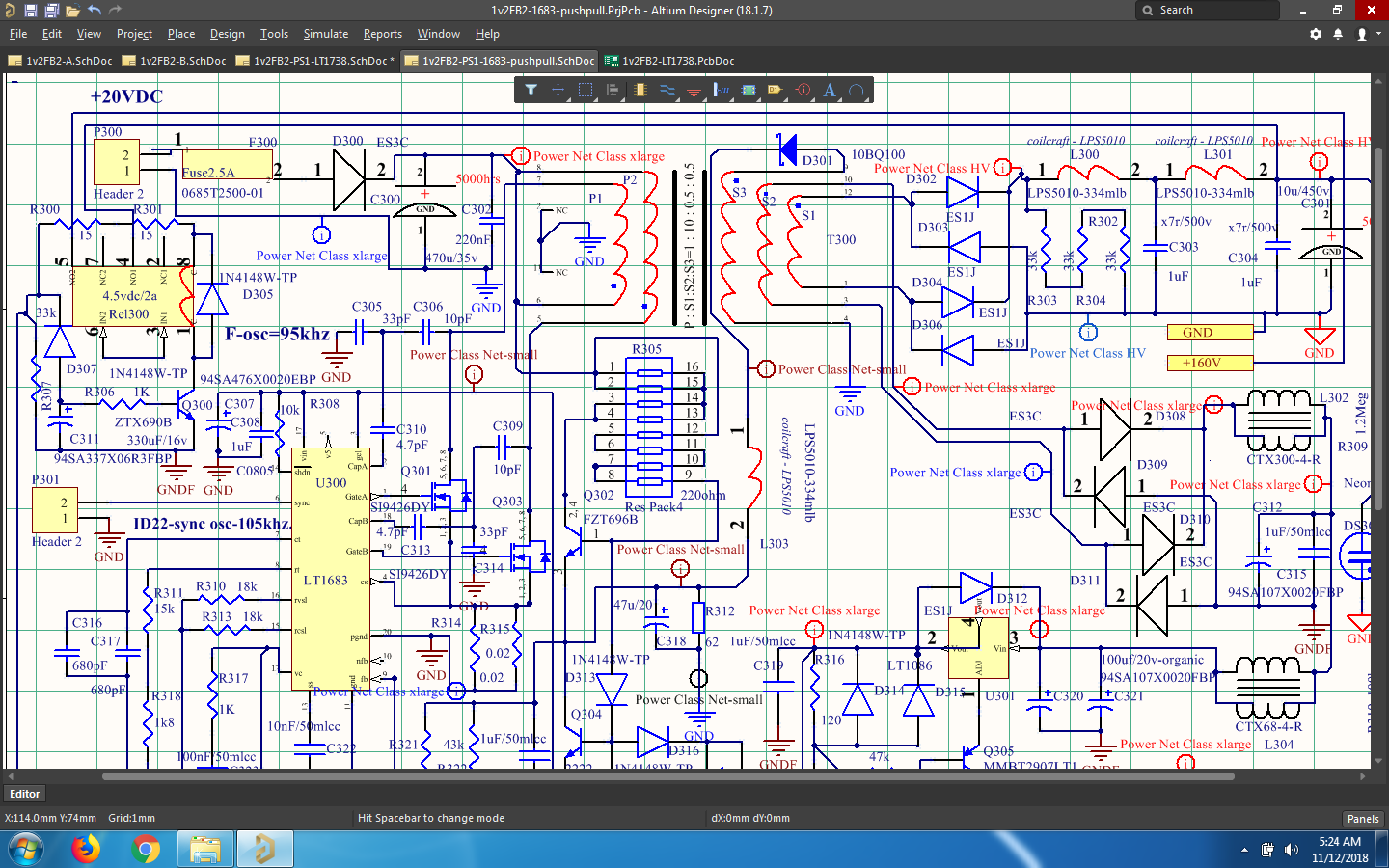Choose the dashed rectangle selection tool
Screen dimensions: 1389x868
tap(585, 90)
